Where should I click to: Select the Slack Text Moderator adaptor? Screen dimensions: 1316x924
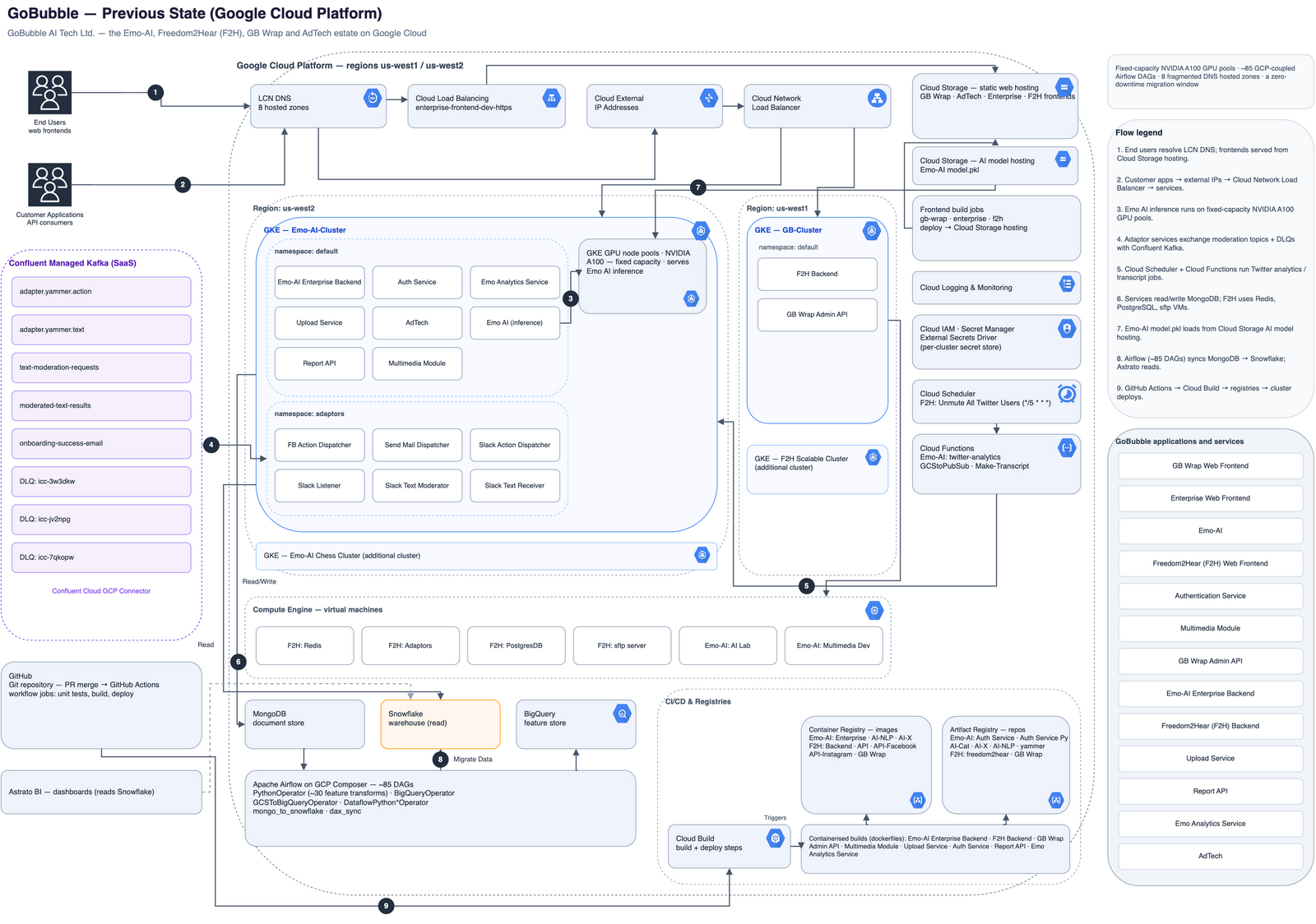[417, 486]
